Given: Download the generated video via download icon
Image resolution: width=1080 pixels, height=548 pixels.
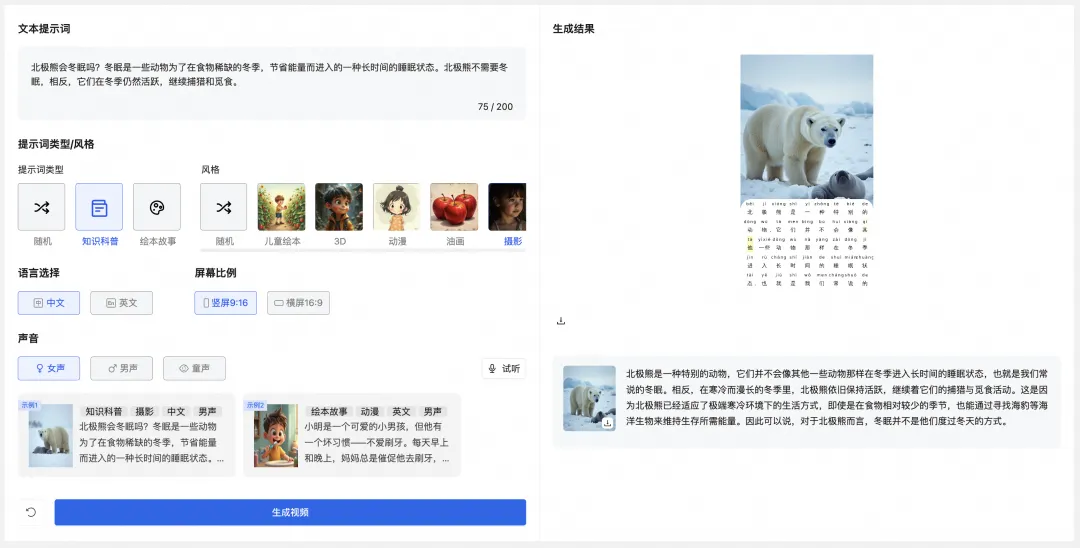Looking at the screenshot, I should point(561,321).
